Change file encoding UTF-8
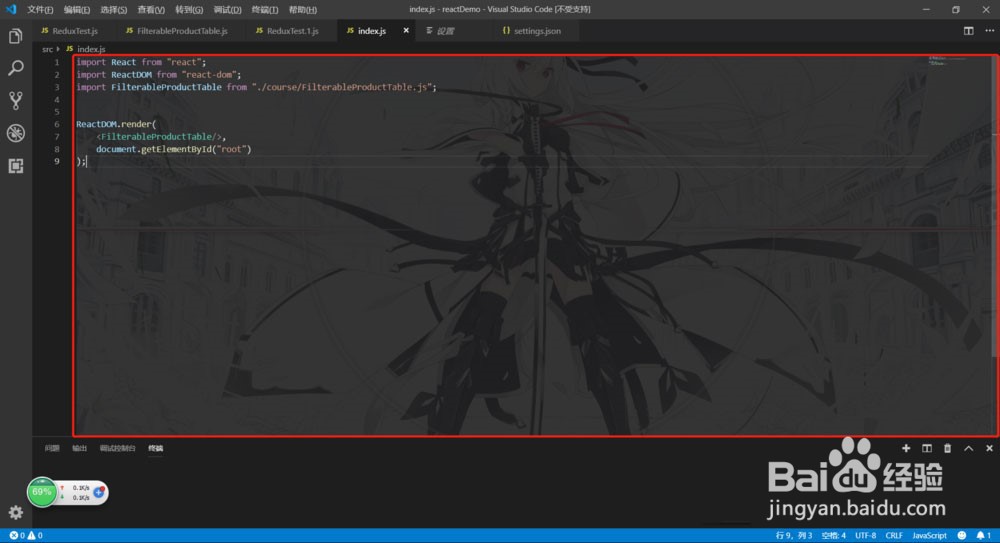 click(x=865, y=535)
